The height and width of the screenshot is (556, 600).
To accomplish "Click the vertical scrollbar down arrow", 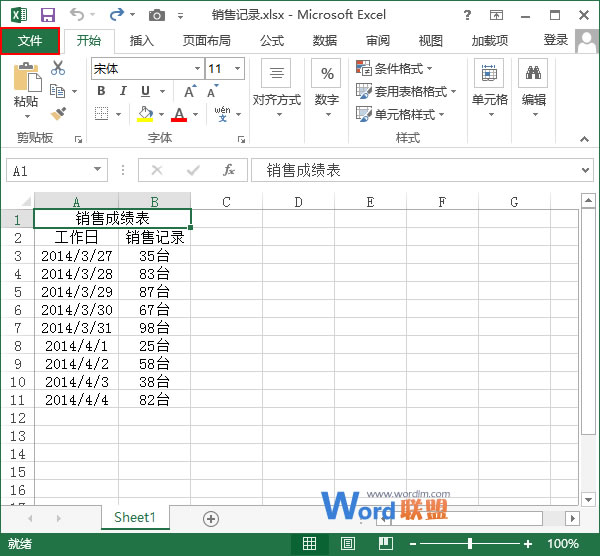I will click(588, 499).
